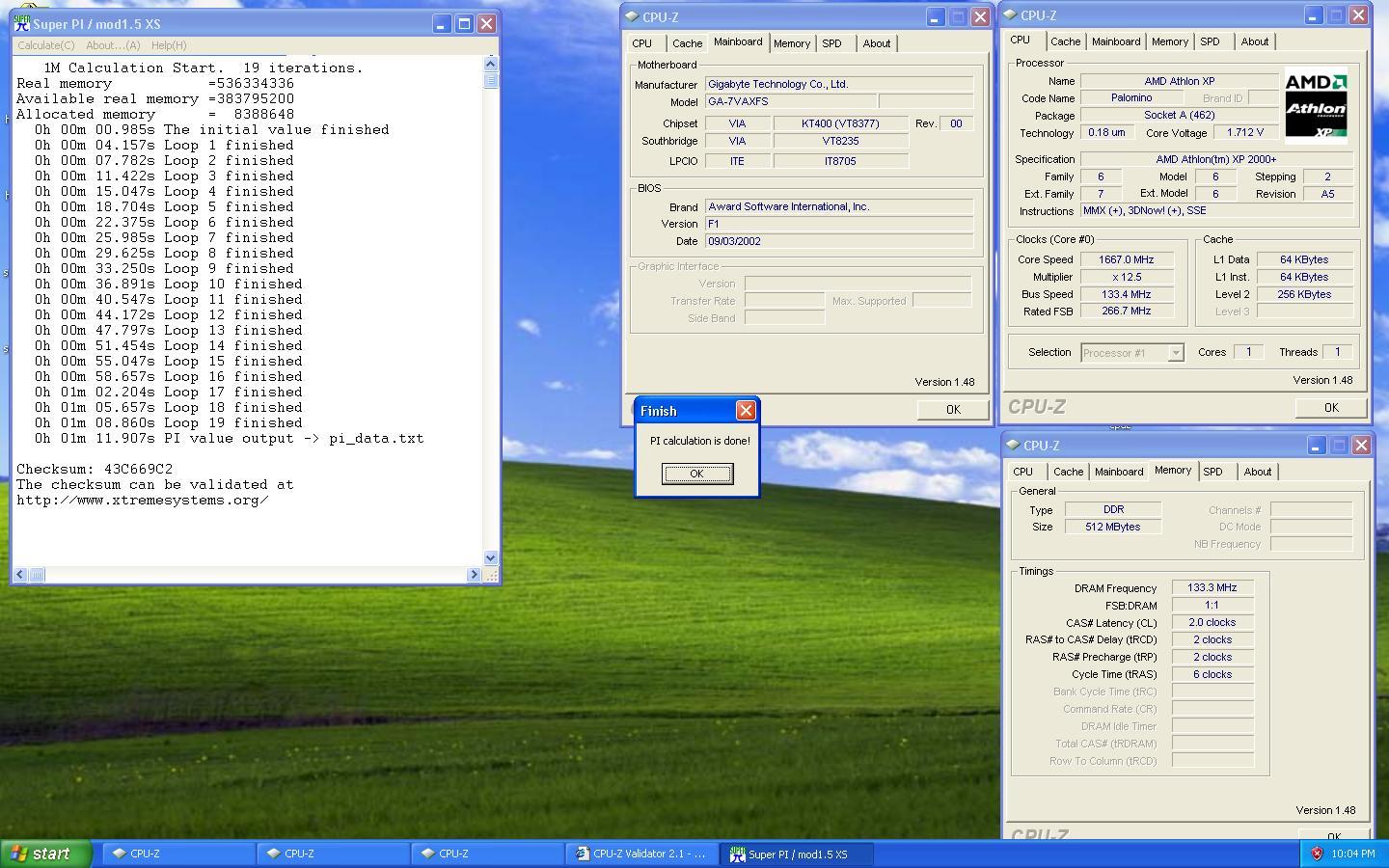
Task: Click the Code Name Palomino field
Action: [x=1131, y=98]
